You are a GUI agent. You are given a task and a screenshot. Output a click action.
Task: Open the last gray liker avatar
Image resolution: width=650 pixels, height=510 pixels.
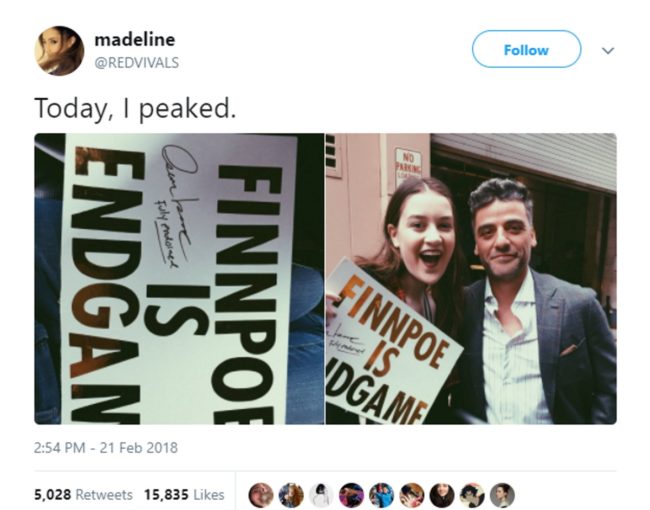pyautogui.click(x=502, y=495)
